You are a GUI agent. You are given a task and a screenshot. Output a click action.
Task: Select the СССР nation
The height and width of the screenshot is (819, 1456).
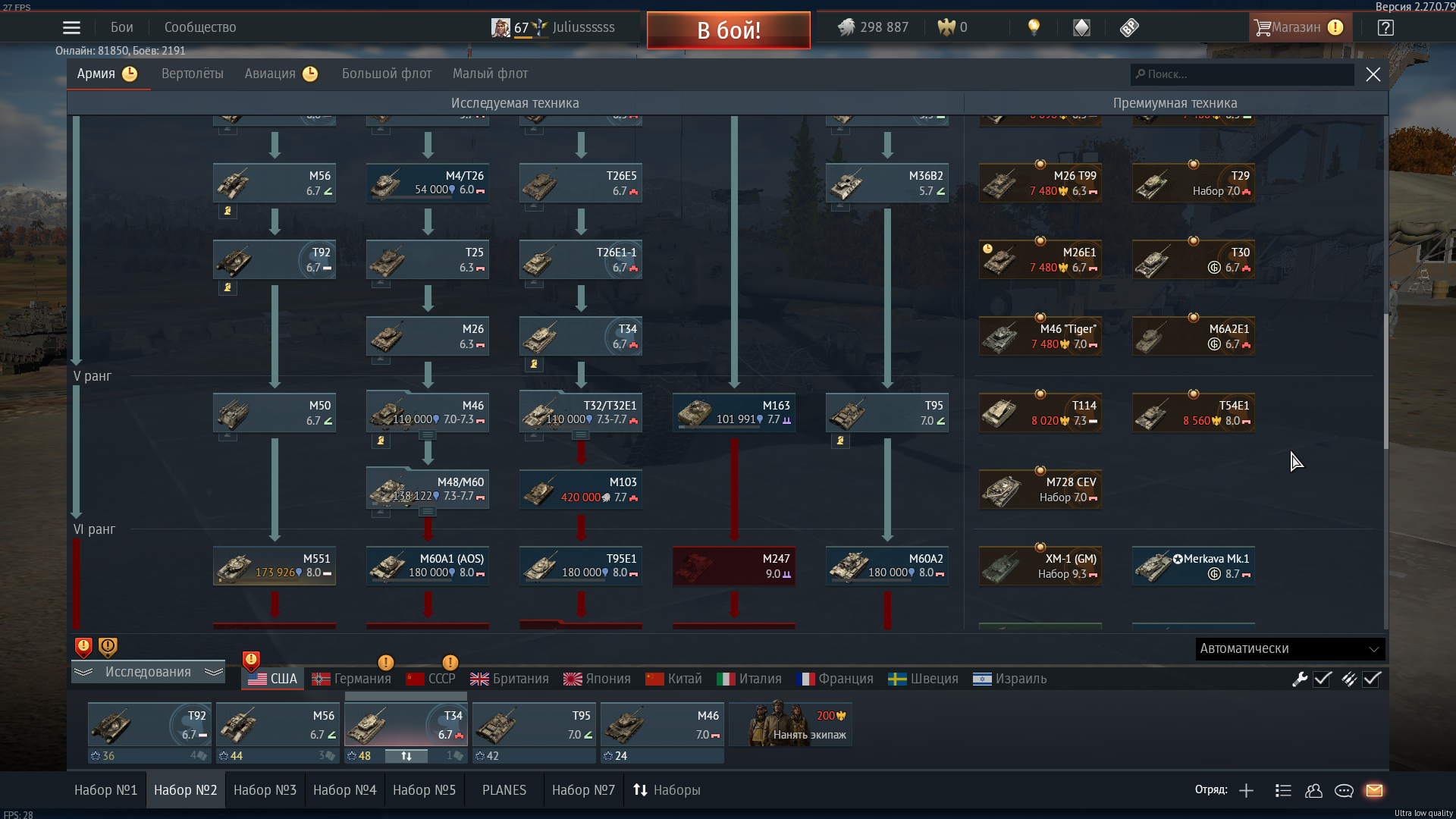[x=431, y=679]
